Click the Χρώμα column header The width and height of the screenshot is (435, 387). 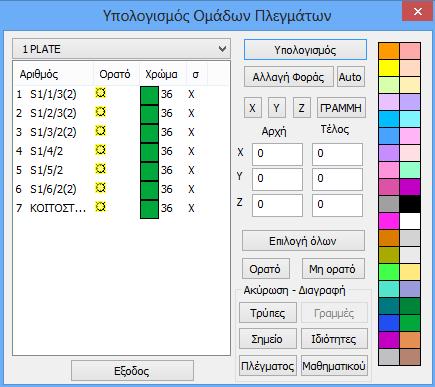click(x=162, y=74)
